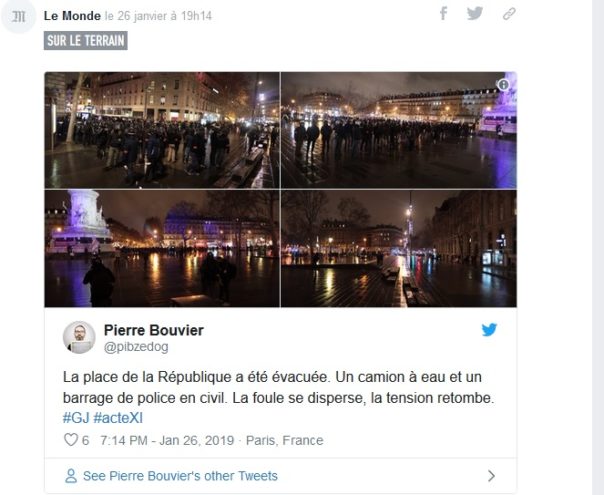This screenshot has height=495, width=604.
Task: Click the person icon beside other Tweets
Action: coord(70,476)
